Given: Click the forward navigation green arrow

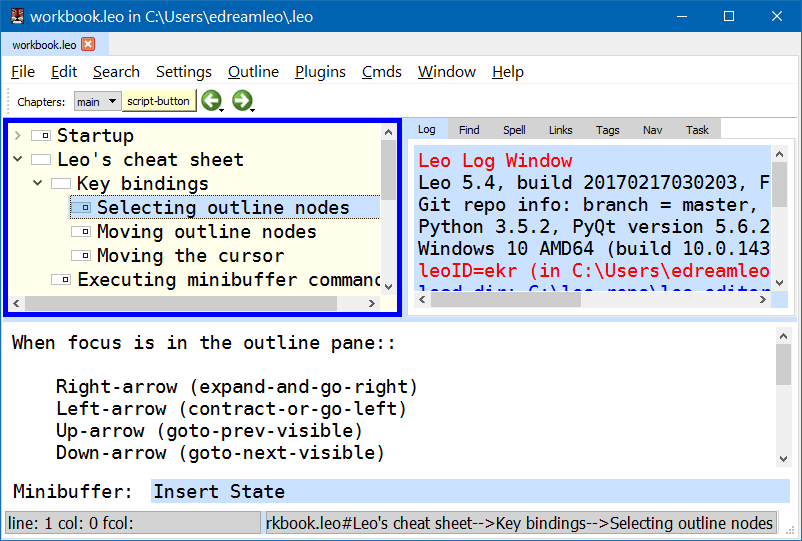Looking at the screenshot, I should [x=242, y=100].
